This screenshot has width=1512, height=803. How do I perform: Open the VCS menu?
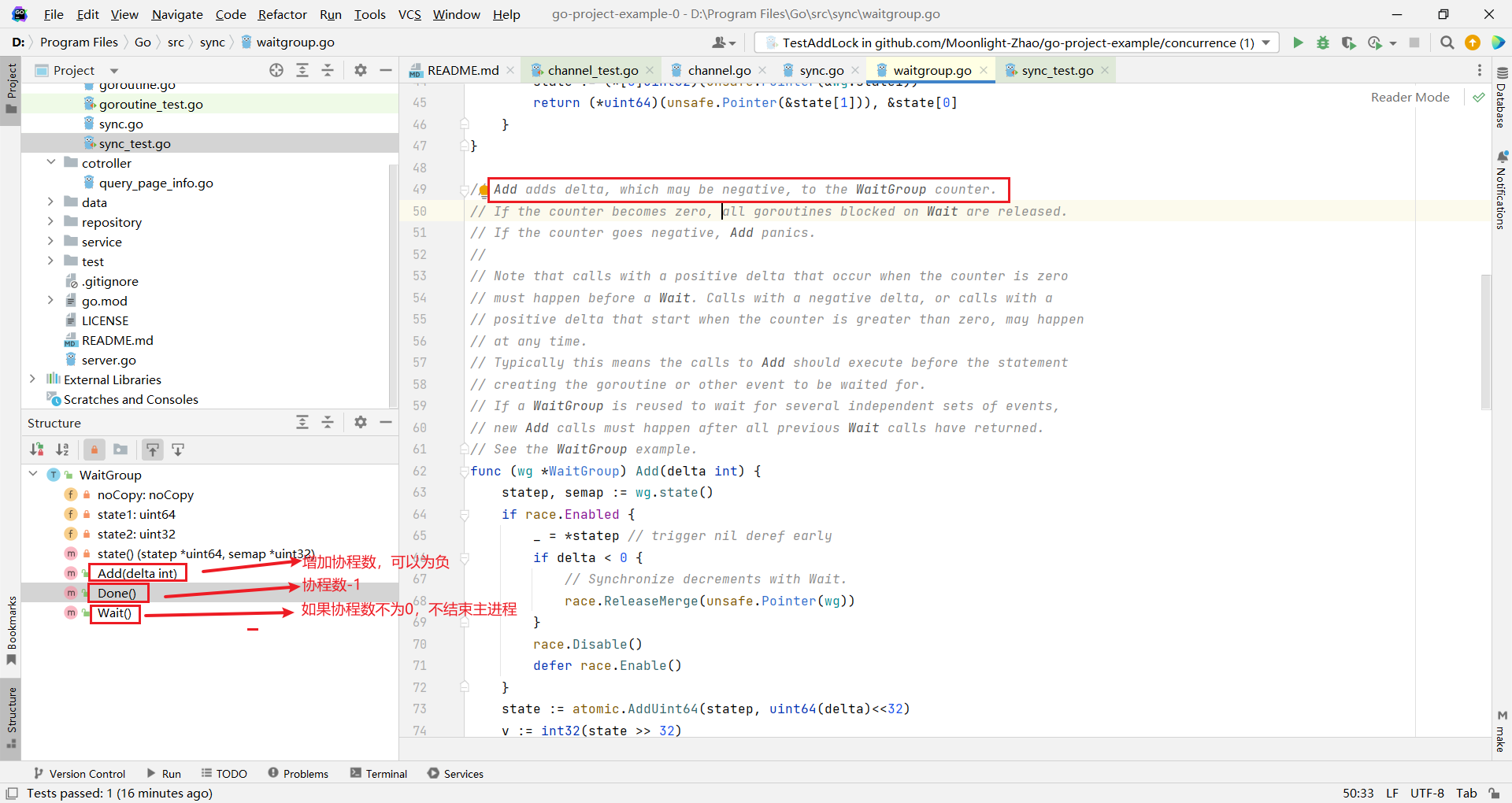coord(409,14)
